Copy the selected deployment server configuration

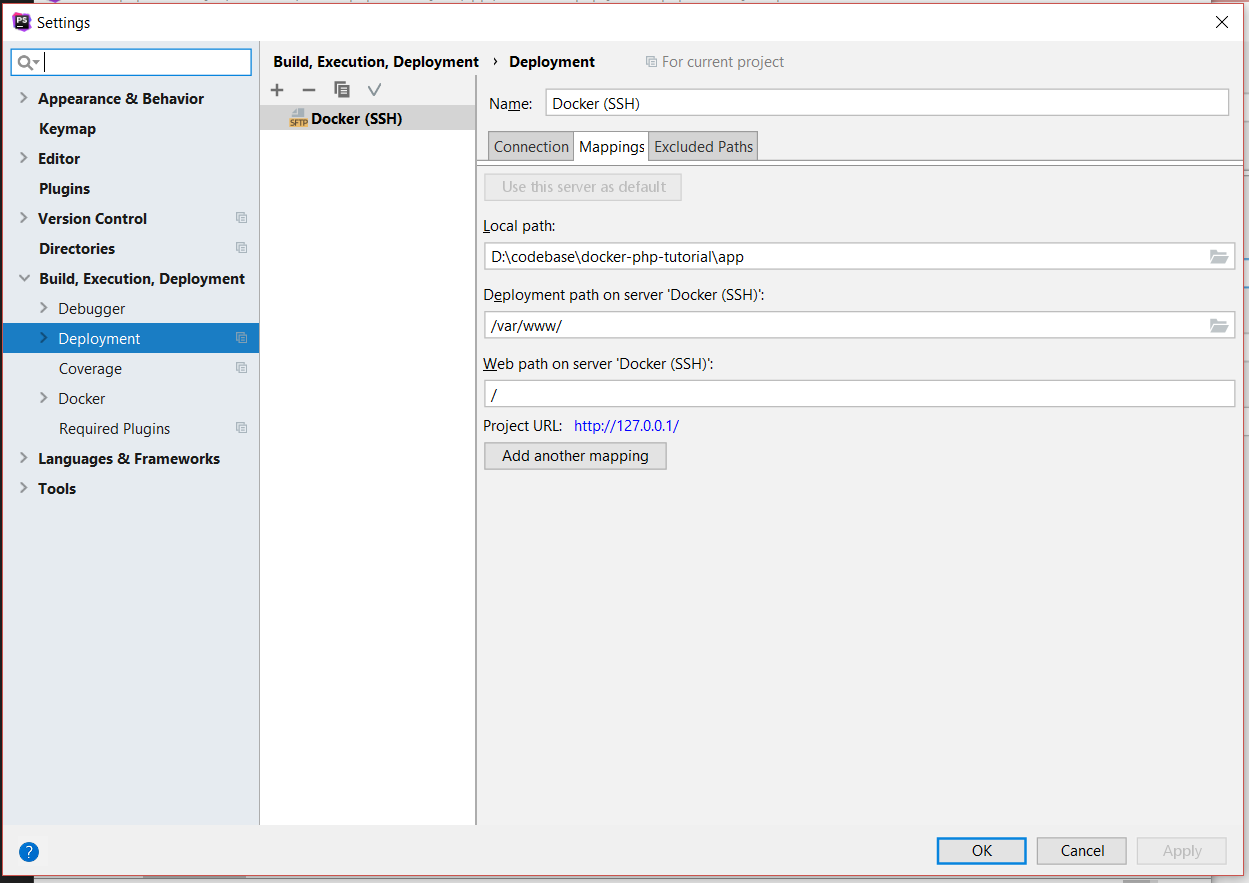pos(342,90)
